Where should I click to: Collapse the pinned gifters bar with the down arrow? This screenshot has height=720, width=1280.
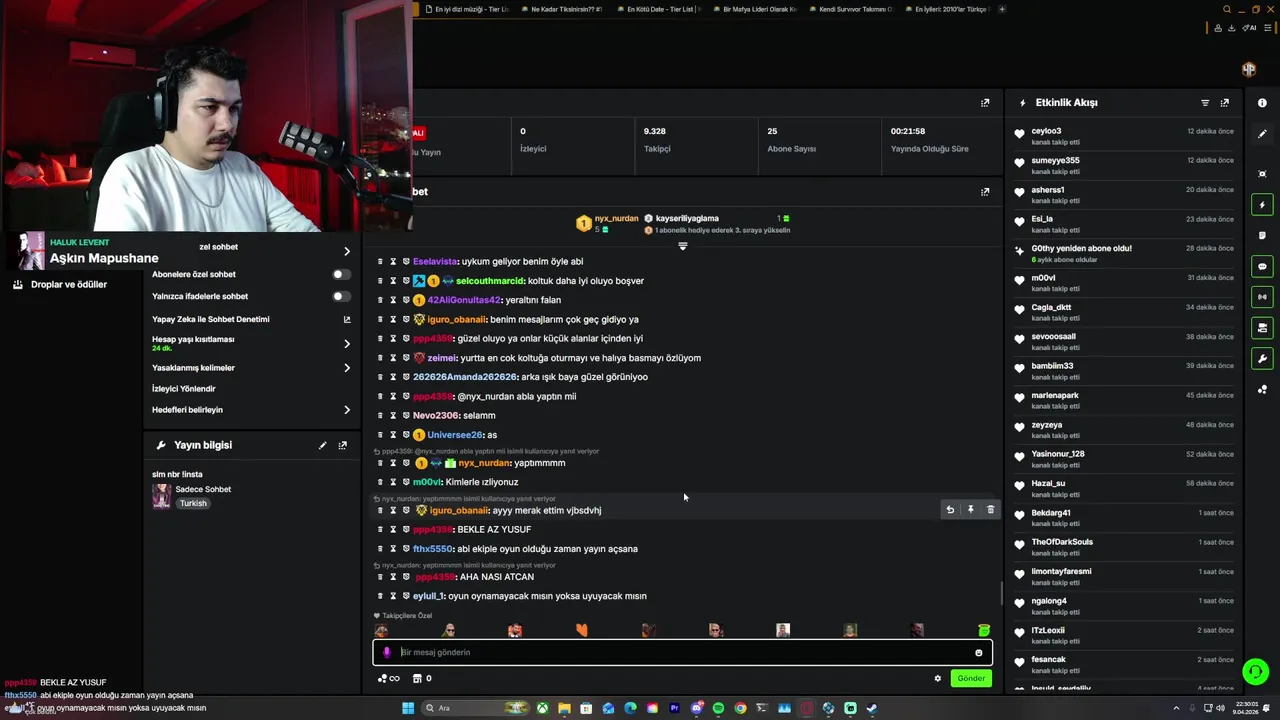(x=683, y=246)
